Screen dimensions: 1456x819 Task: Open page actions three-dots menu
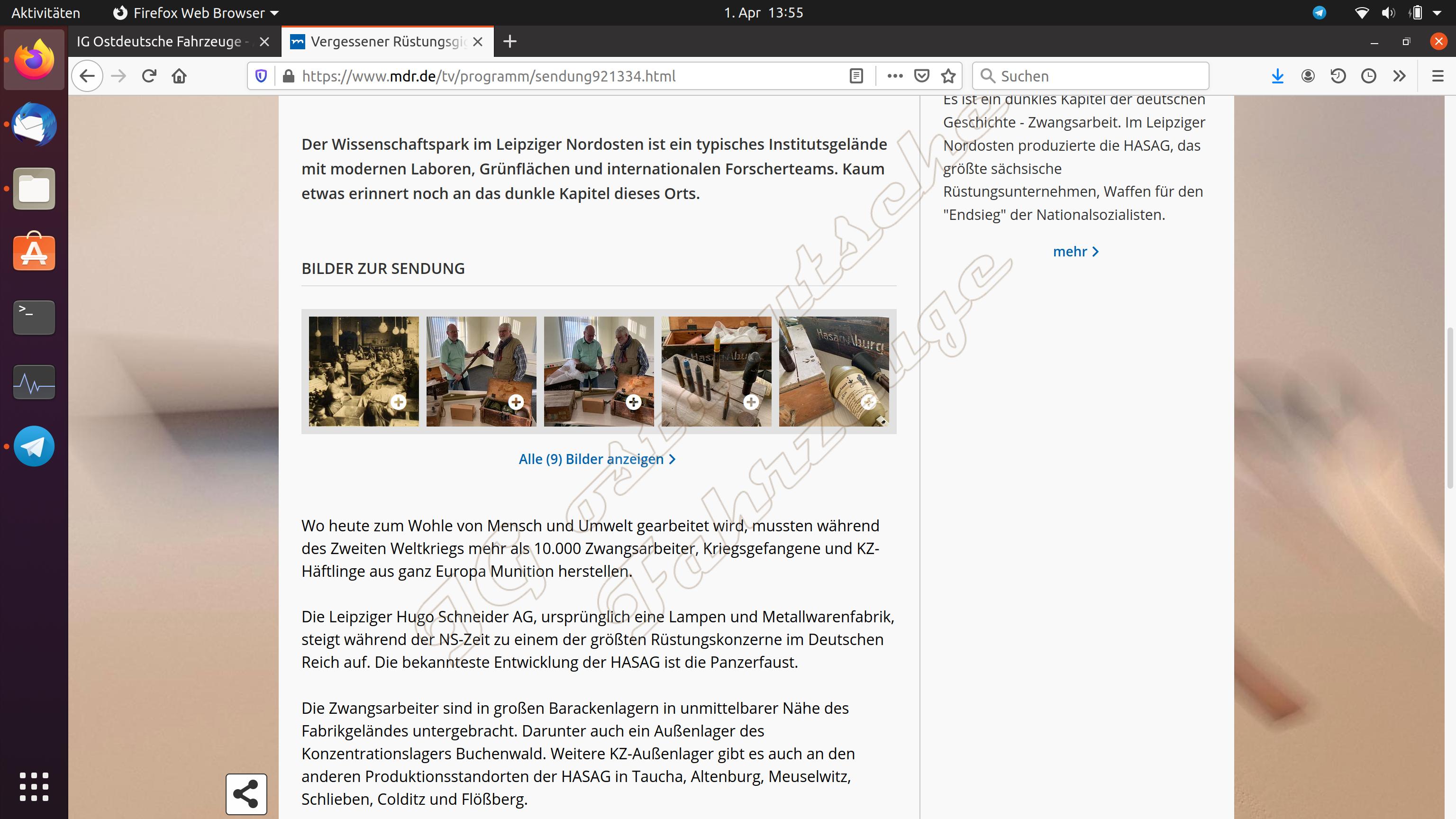tap(895, 76)
